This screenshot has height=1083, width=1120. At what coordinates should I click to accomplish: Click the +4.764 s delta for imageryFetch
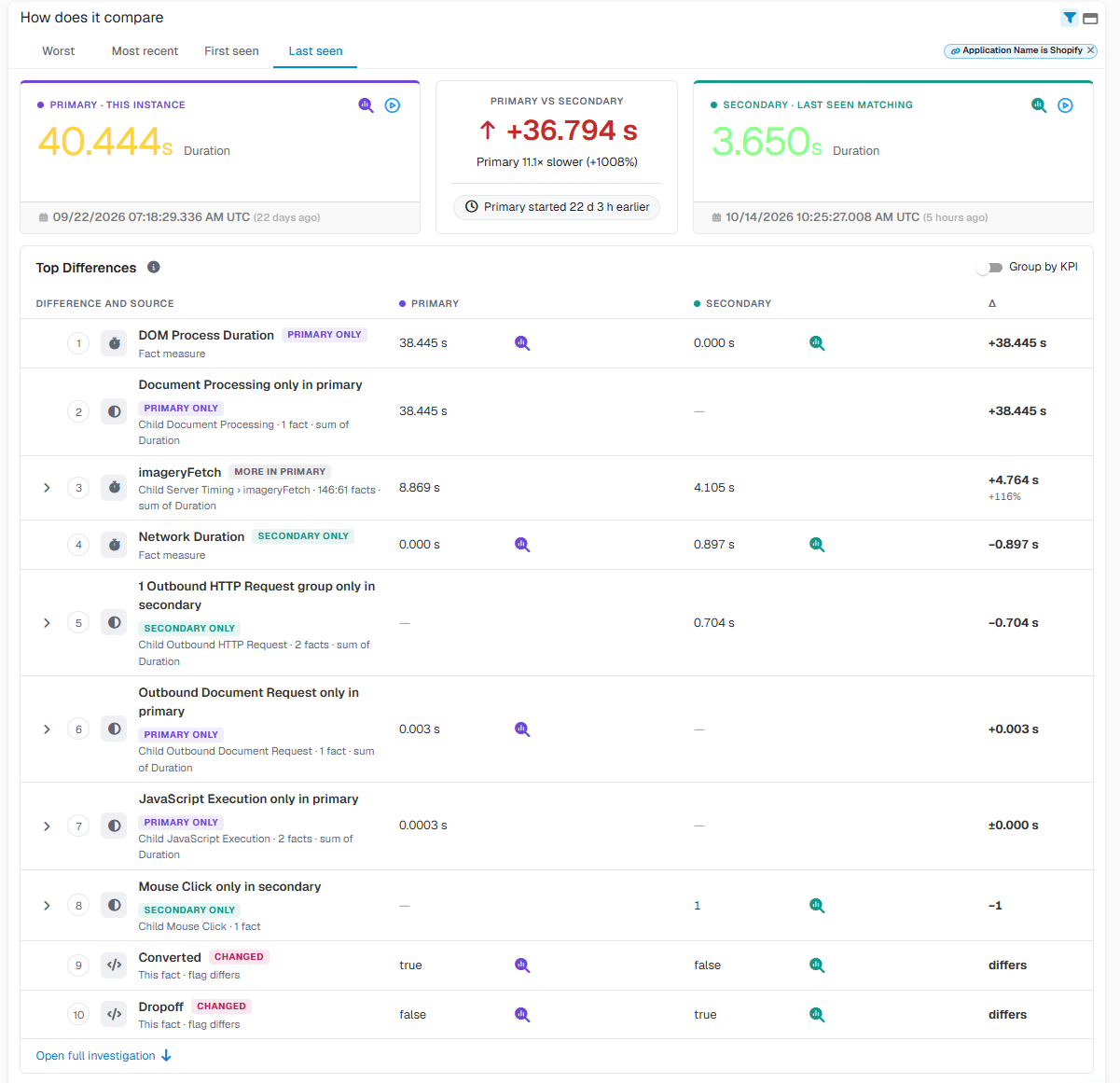1013,480
